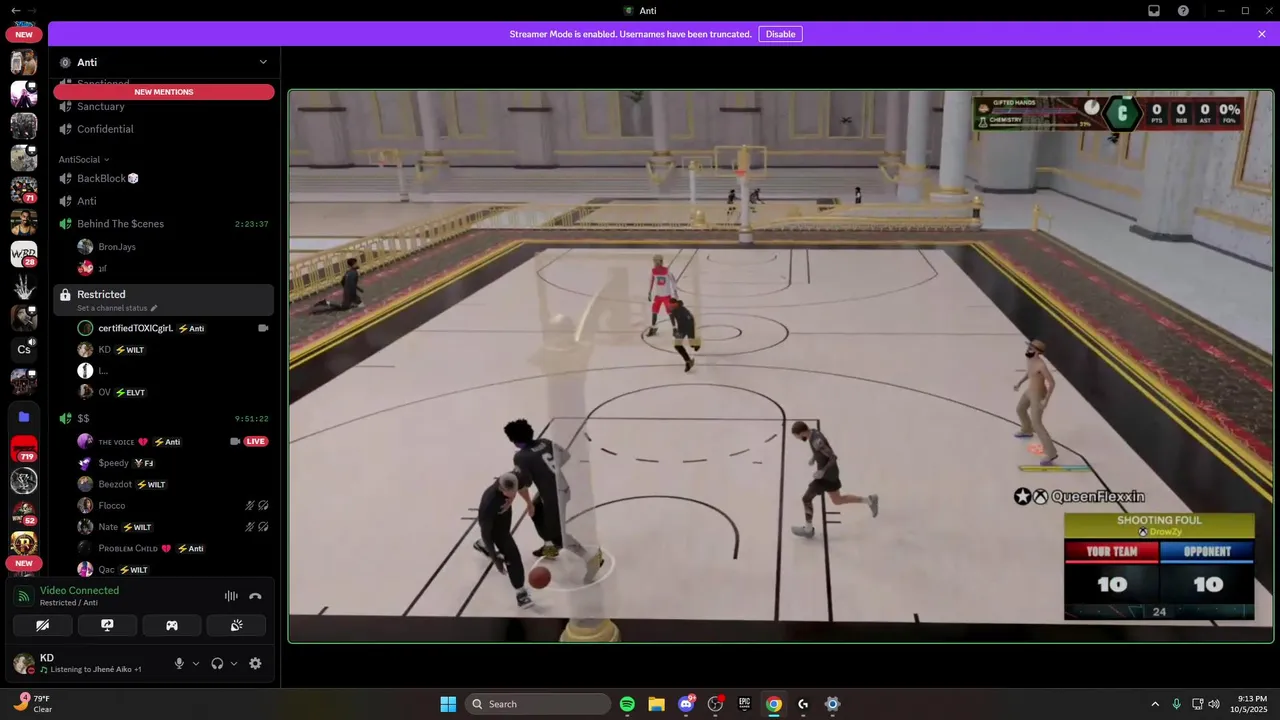Image resolution: width=1280 pixels, height=720 pixels.
Task: Open Epic Games Launcher from taskbar
Action: tap(744, 704)
